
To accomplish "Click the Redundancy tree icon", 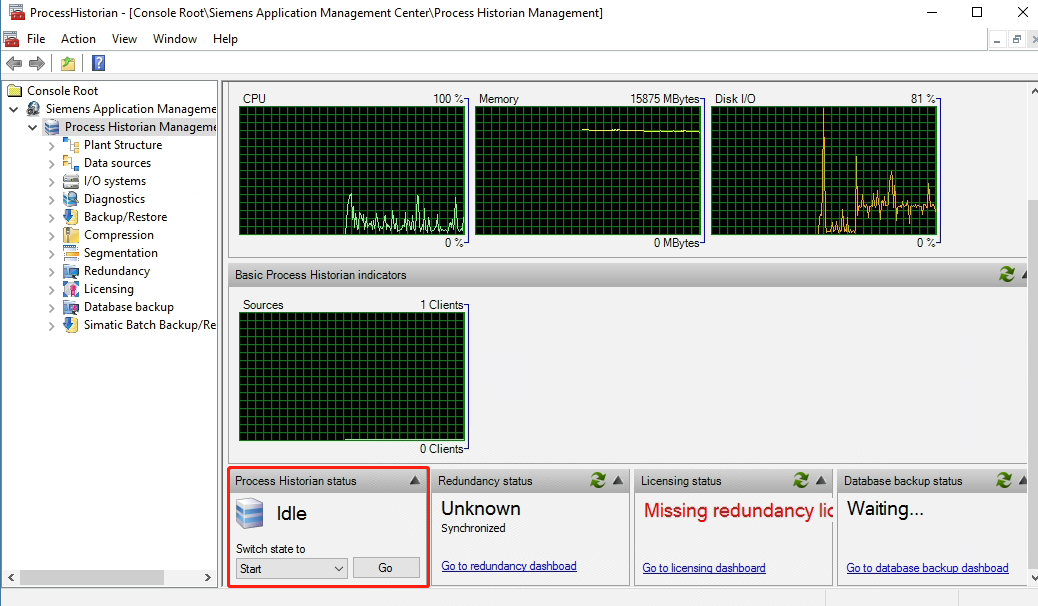I will tap(71, 271).
